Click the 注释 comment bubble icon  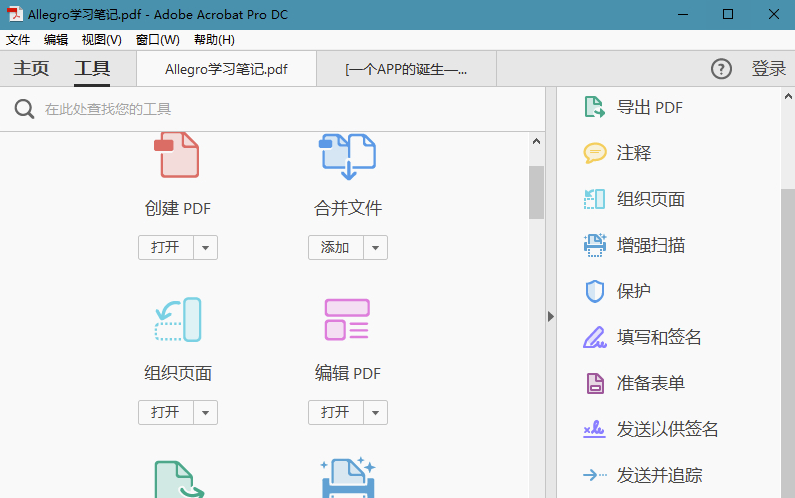pos(595,153)
